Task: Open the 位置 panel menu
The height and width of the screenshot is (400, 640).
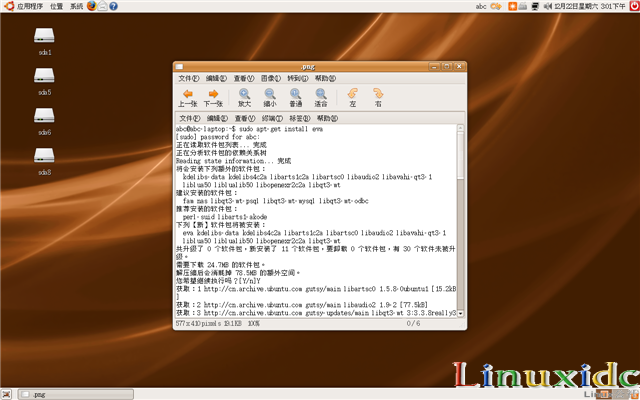Action: (x=56, y=6)
